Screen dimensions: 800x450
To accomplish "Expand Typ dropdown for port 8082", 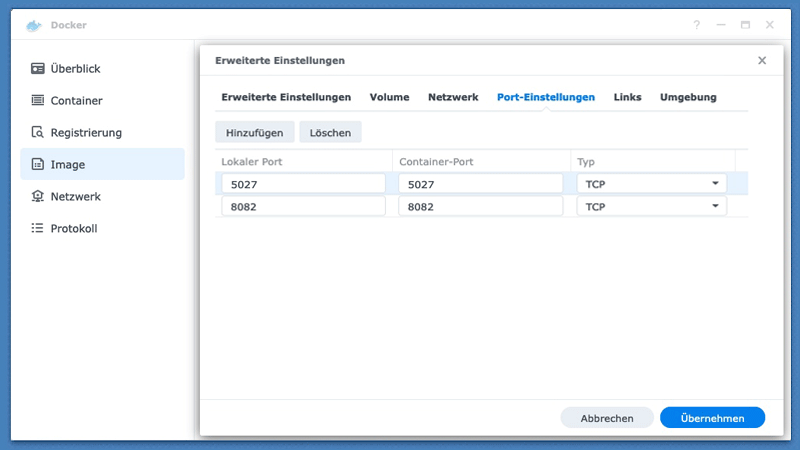I will [x=715, y=206].
